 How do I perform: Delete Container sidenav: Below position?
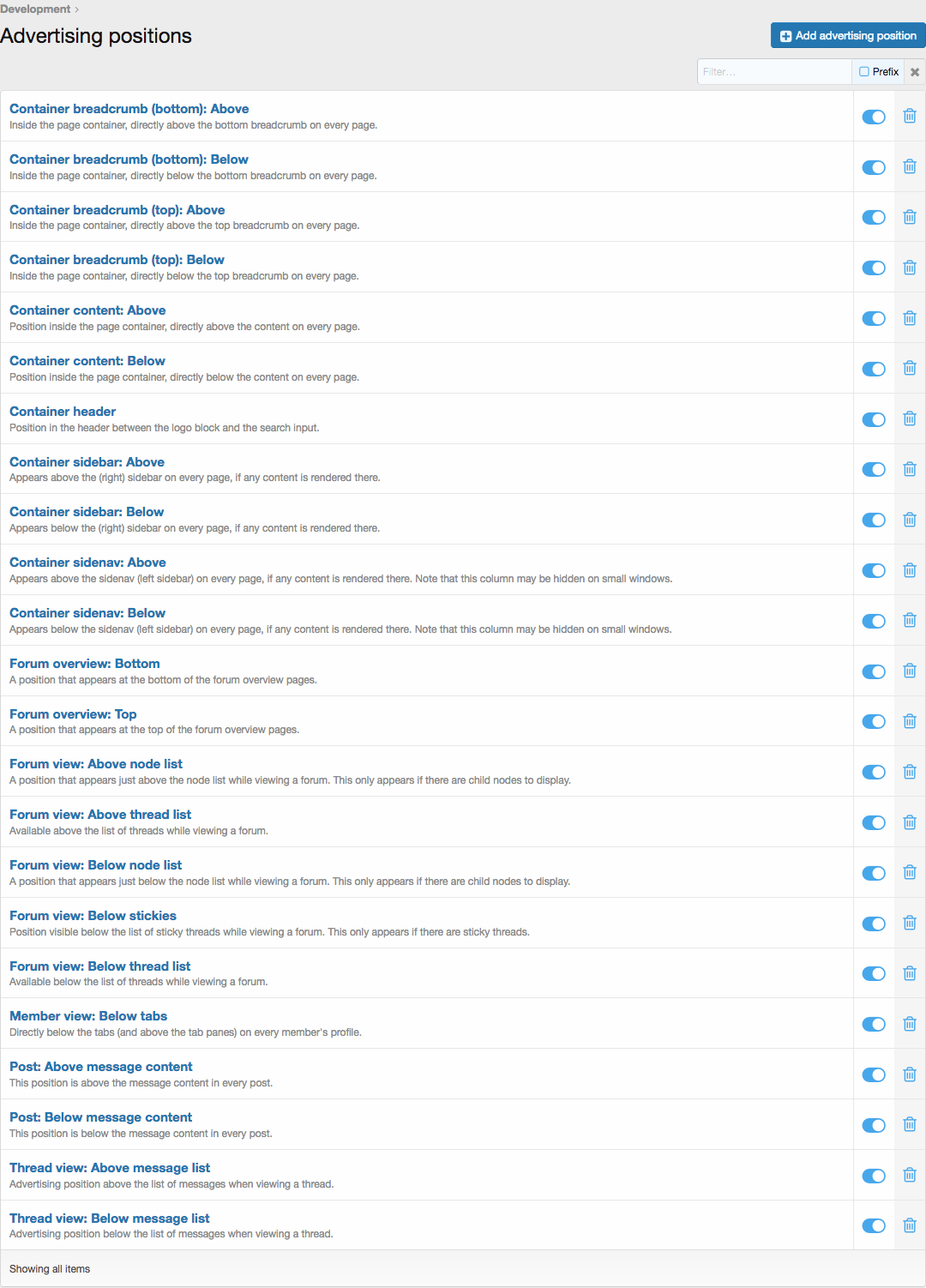tap(910, 620)
